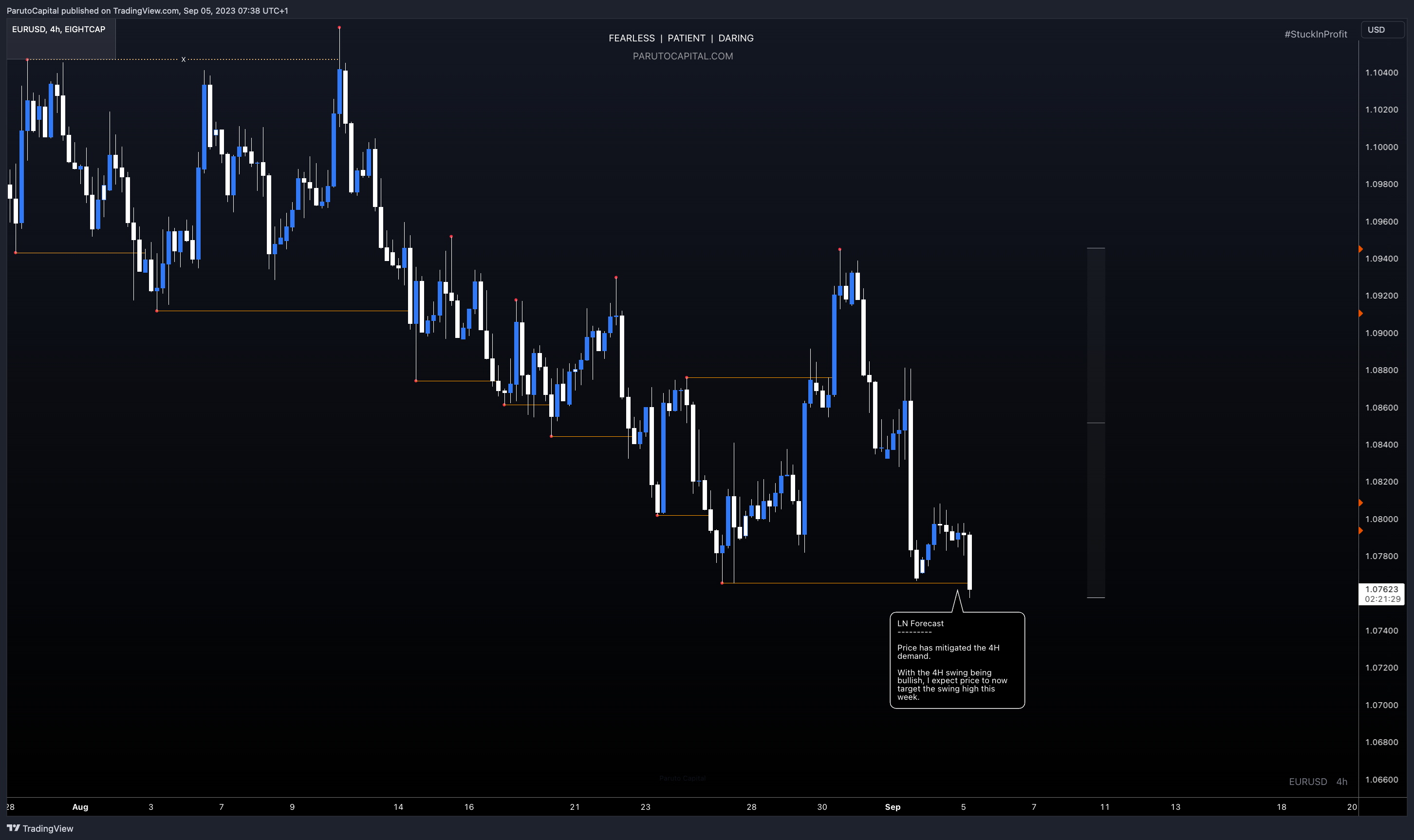Click the Aug date label on time axis

pyautogui.click(x=80, y=806)
